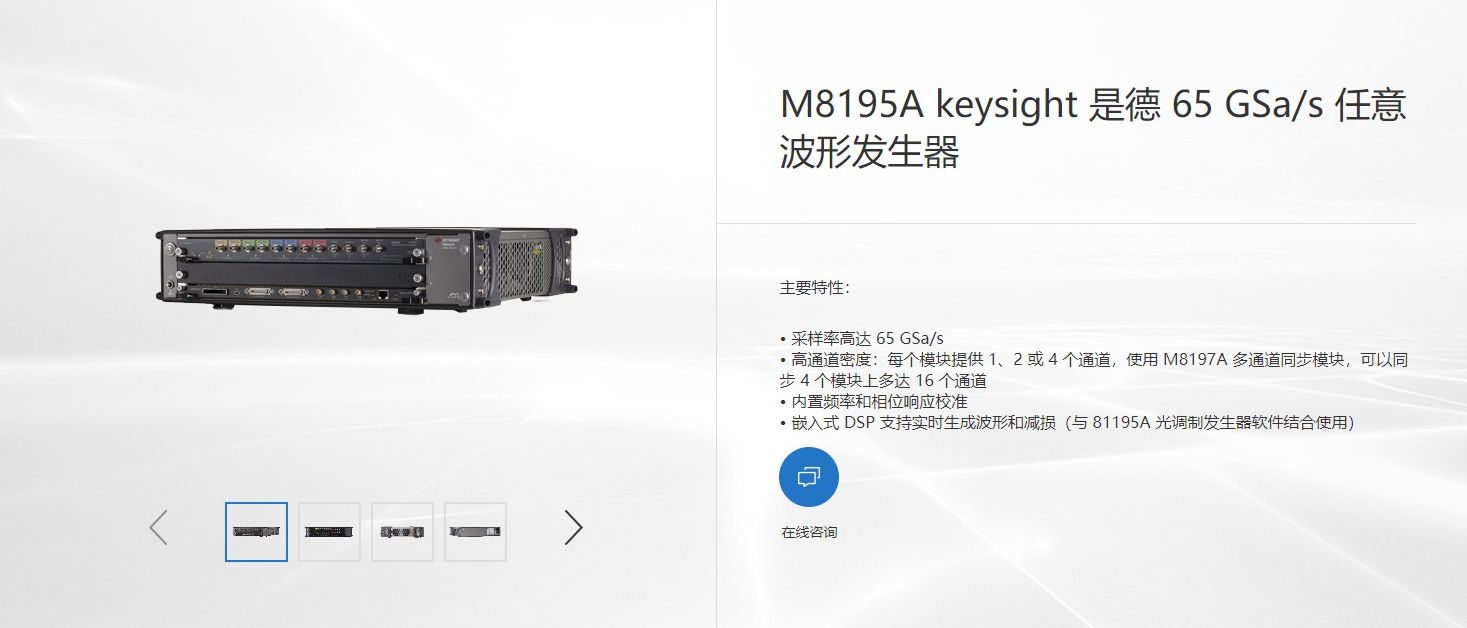Go to the previous product image
The height and width of the screenshot is (628, 1467).
coord(158,527)
